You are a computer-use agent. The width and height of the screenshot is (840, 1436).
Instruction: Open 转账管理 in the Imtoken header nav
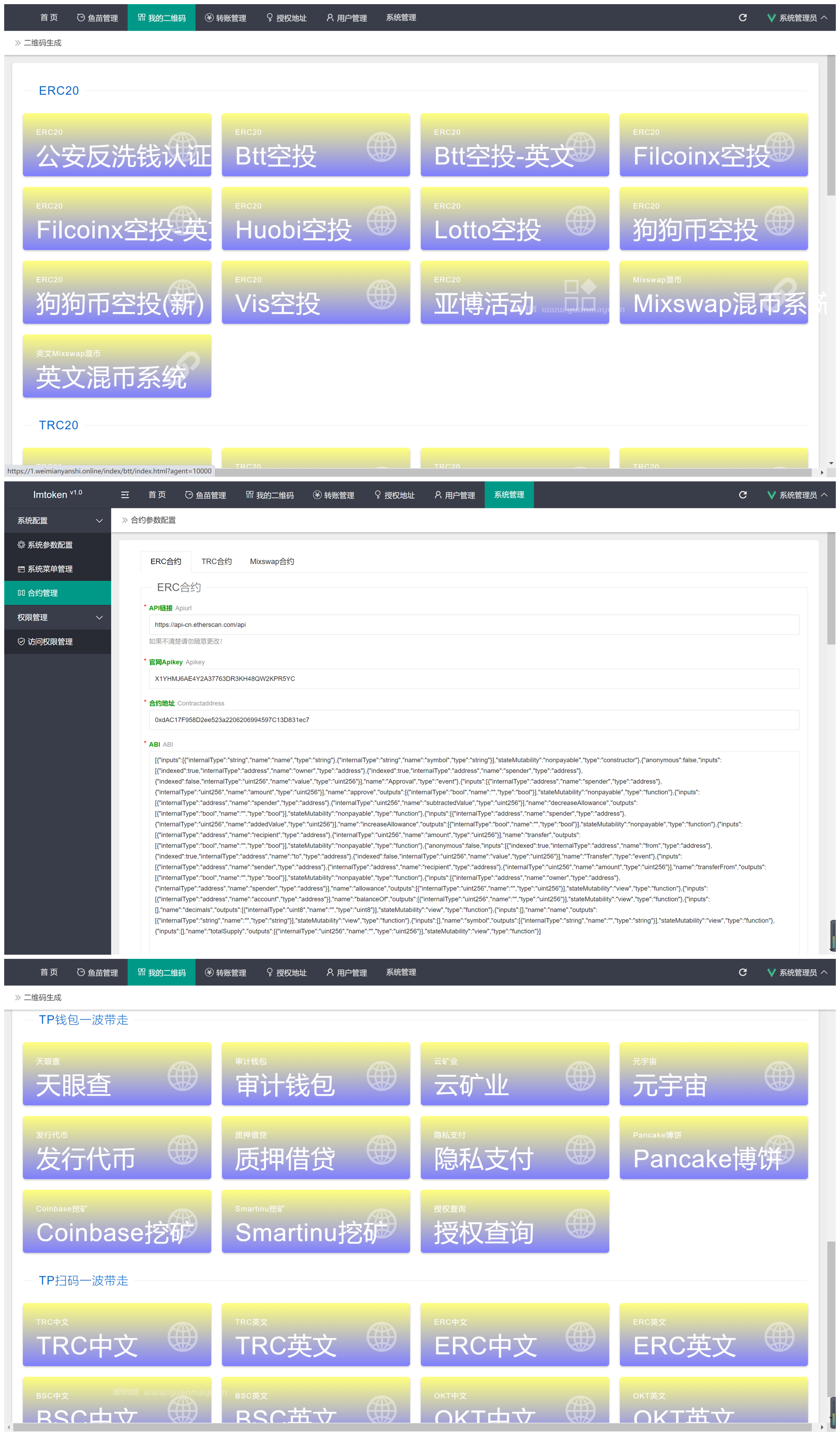(x=334, y=495)
